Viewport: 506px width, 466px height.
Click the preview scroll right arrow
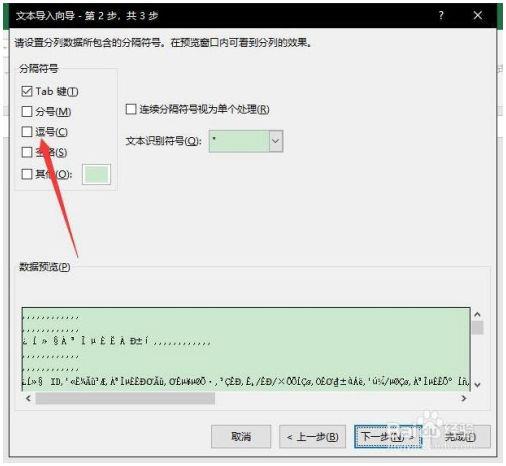(463, 398)
